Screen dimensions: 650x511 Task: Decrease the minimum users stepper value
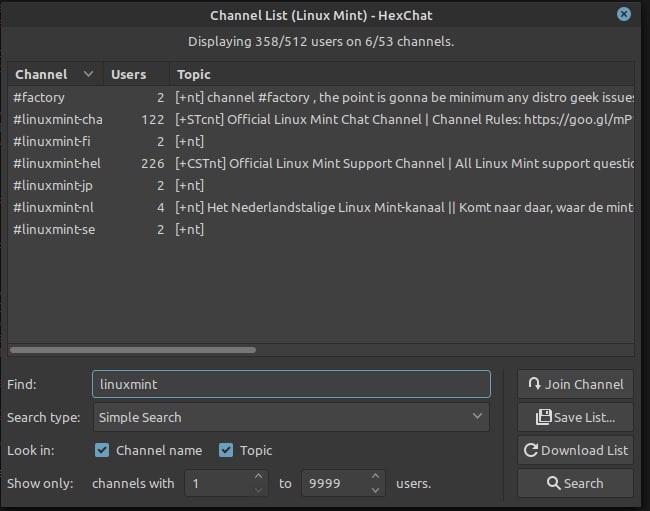coord(258,490)
